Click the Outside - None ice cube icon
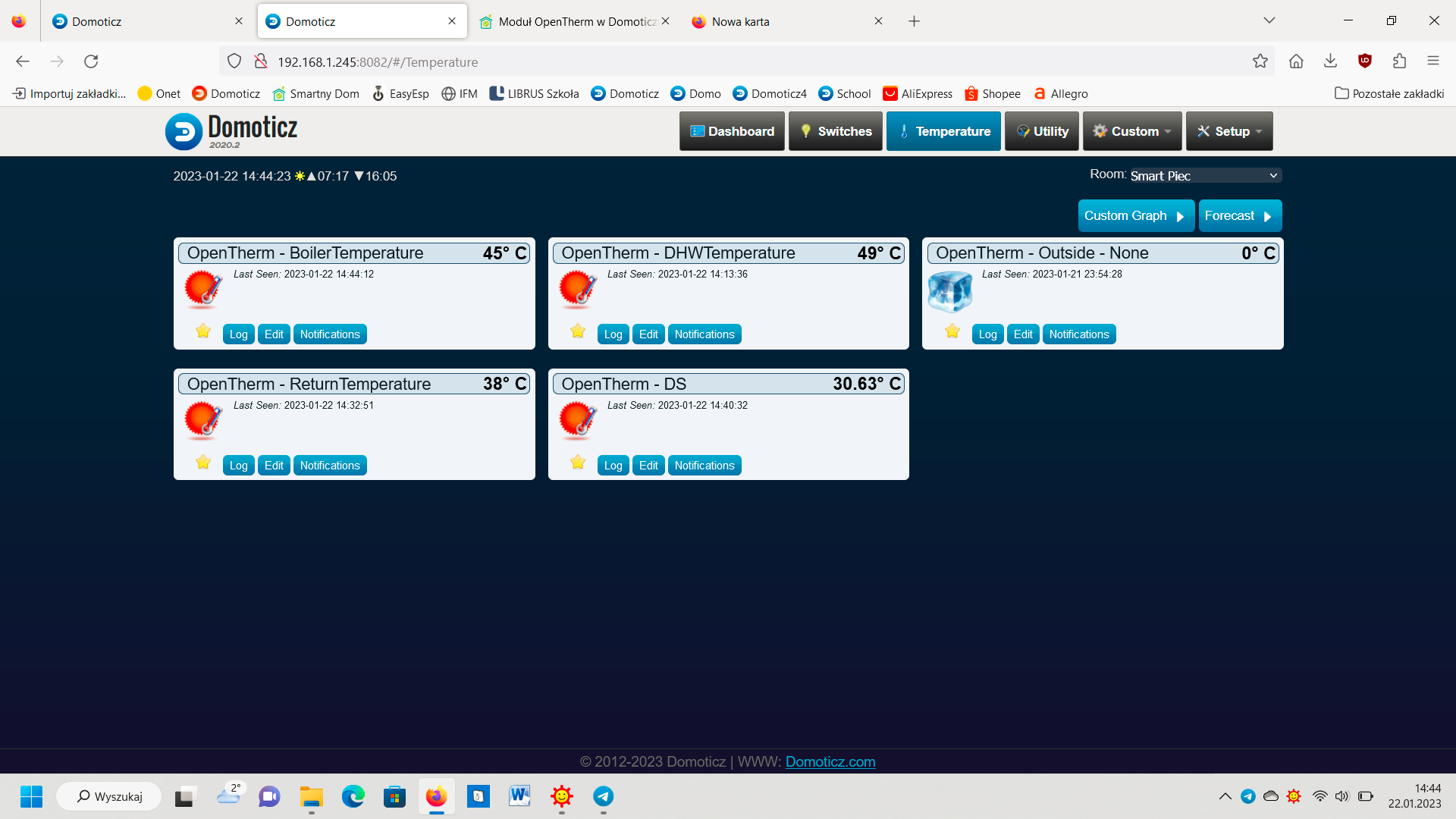The image size is (1456, 819). click(950, 291)
